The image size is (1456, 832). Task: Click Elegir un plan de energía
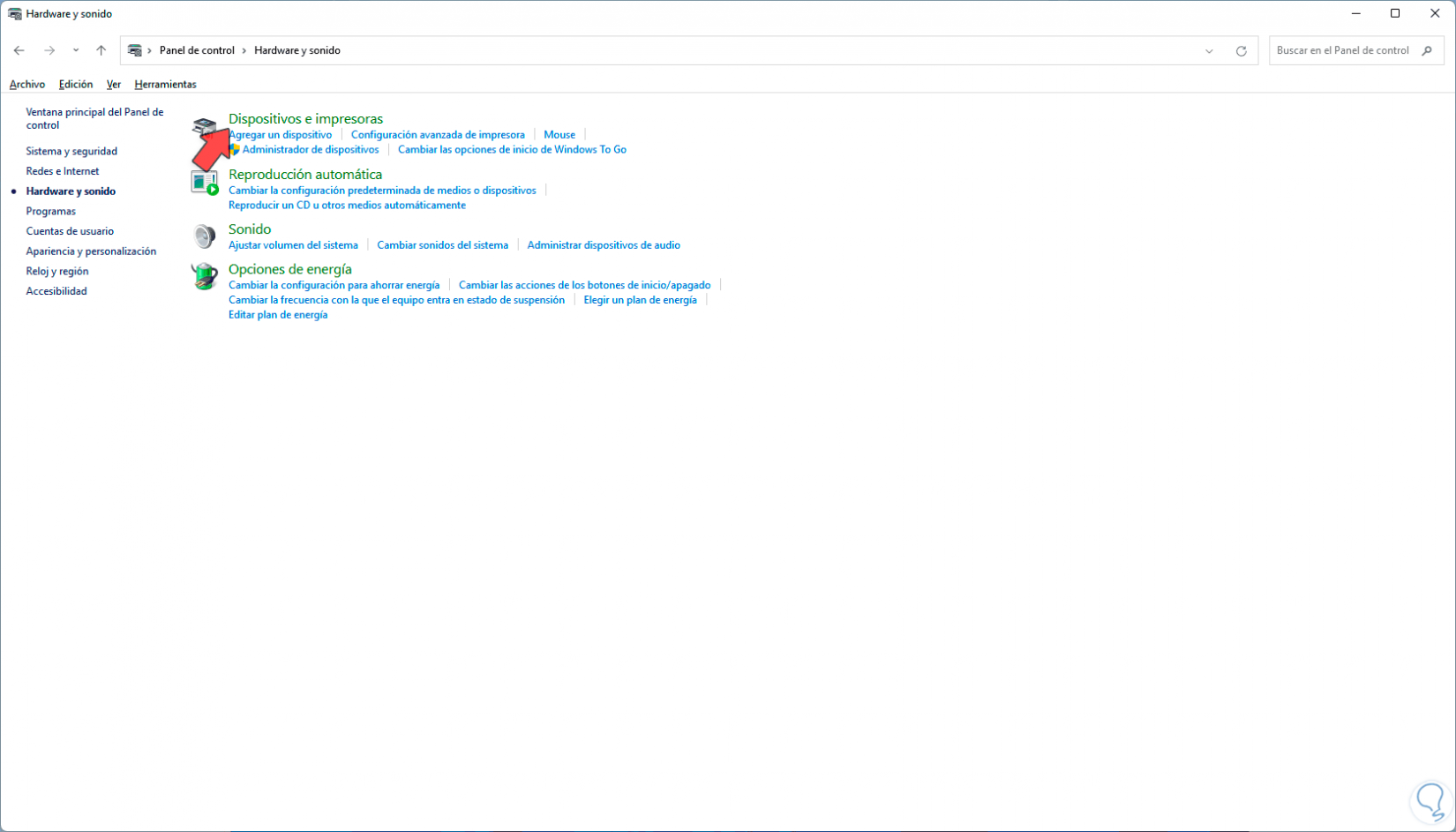640,300
